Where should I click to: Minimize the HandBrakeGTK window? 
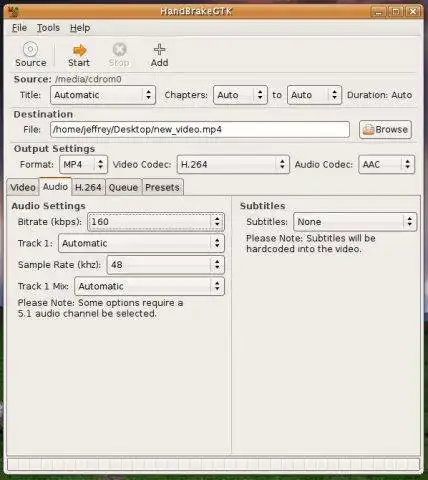pos(378,12)
